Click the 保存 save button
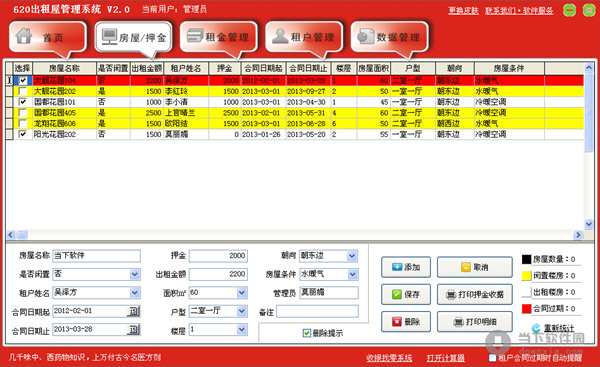The height and width of the screenshot is (367, 600). click(x=406, y=294)
